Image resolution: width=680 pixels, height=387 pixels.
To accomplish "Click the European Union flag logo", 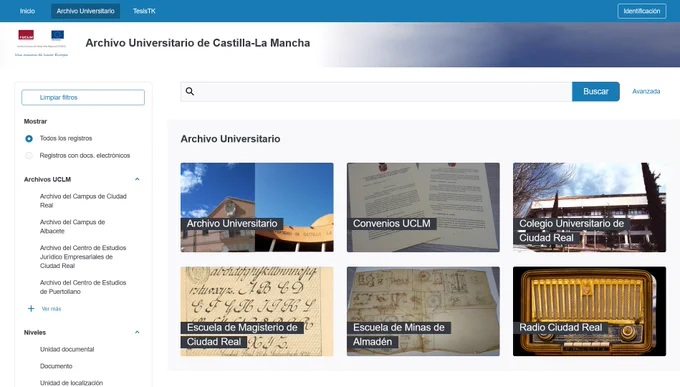I will coord(57,35).
